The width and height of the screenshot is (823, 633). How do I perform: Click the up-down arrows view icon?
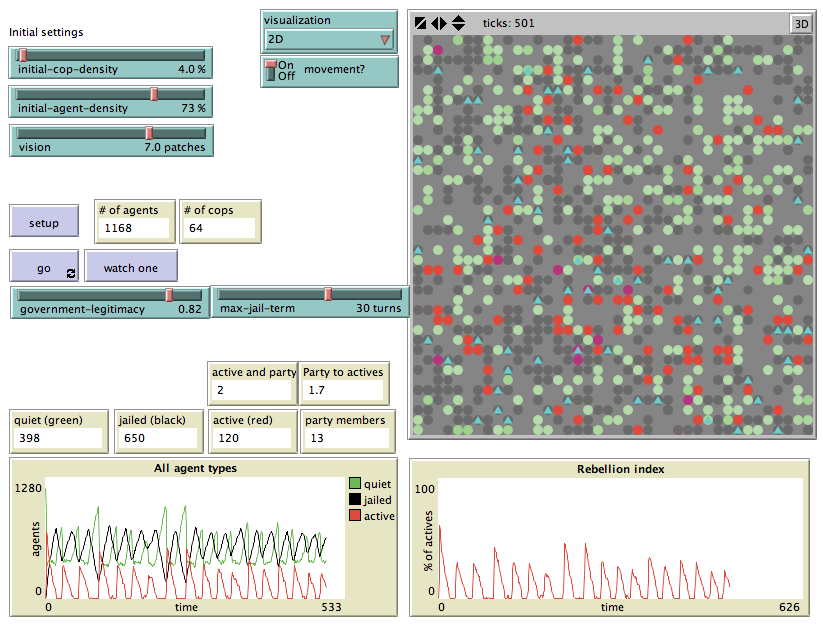click(x=458, y=23)
